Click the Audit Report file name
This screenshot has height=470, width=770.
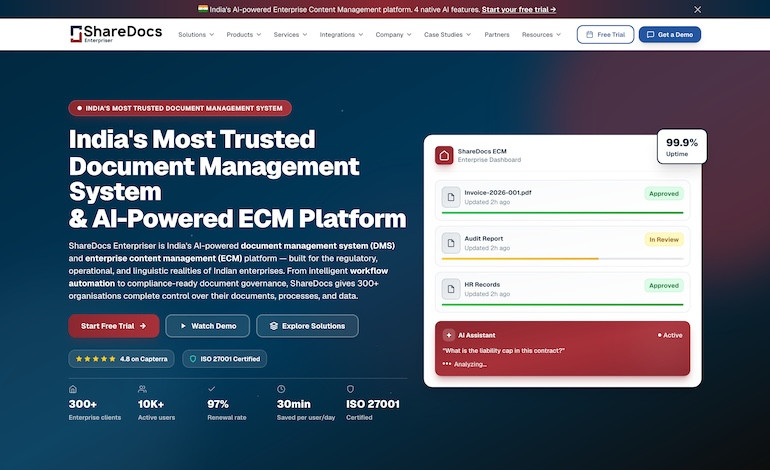(x=484, y=238)
